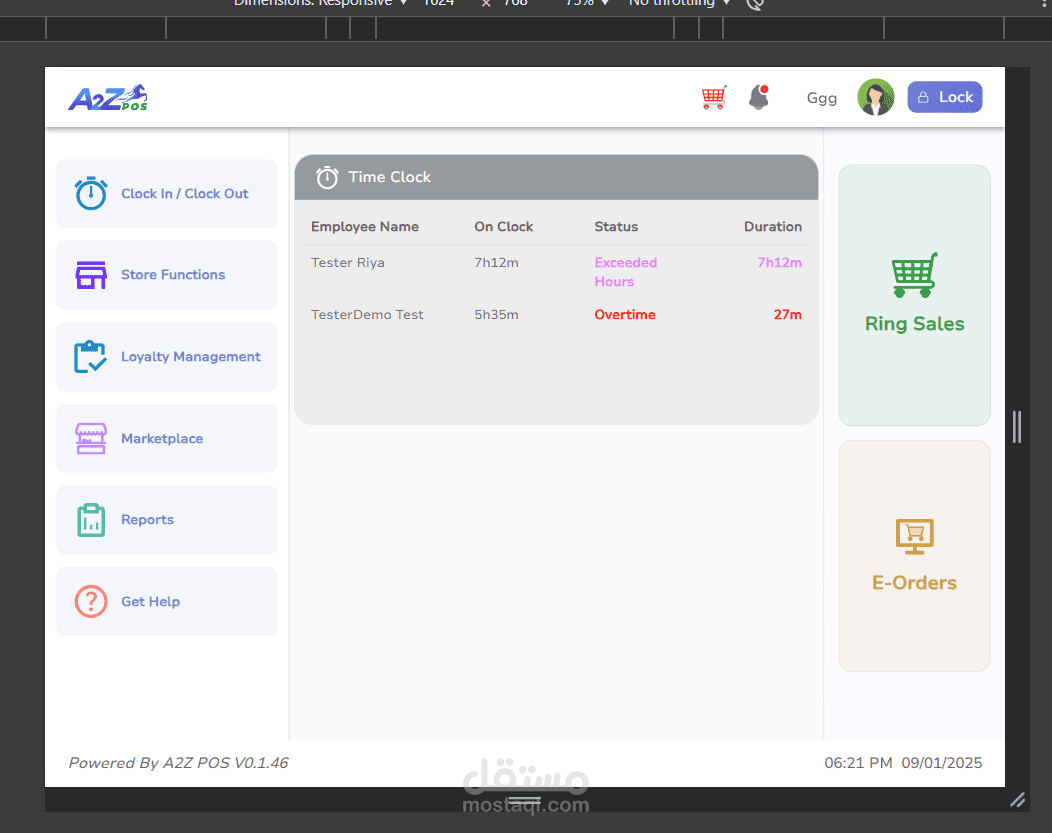Viewport: 1052px width, 833px height.
Task: Click the 06:21 PM time display
Action: (858, 763)
